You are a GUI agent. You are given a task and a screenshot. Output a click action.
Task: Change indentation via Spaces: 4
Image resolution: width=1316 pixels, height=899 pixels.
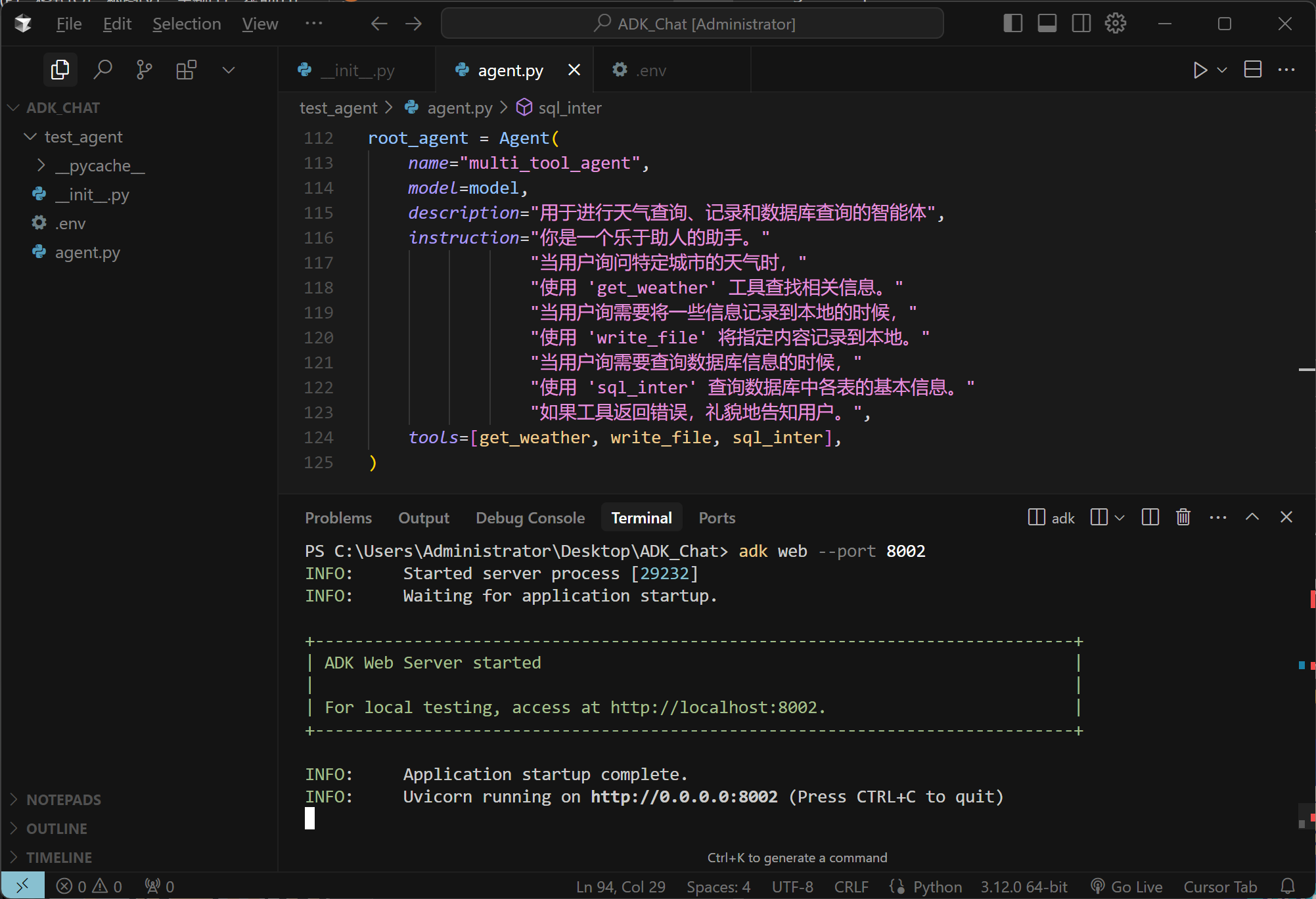[x=718, y=887]
